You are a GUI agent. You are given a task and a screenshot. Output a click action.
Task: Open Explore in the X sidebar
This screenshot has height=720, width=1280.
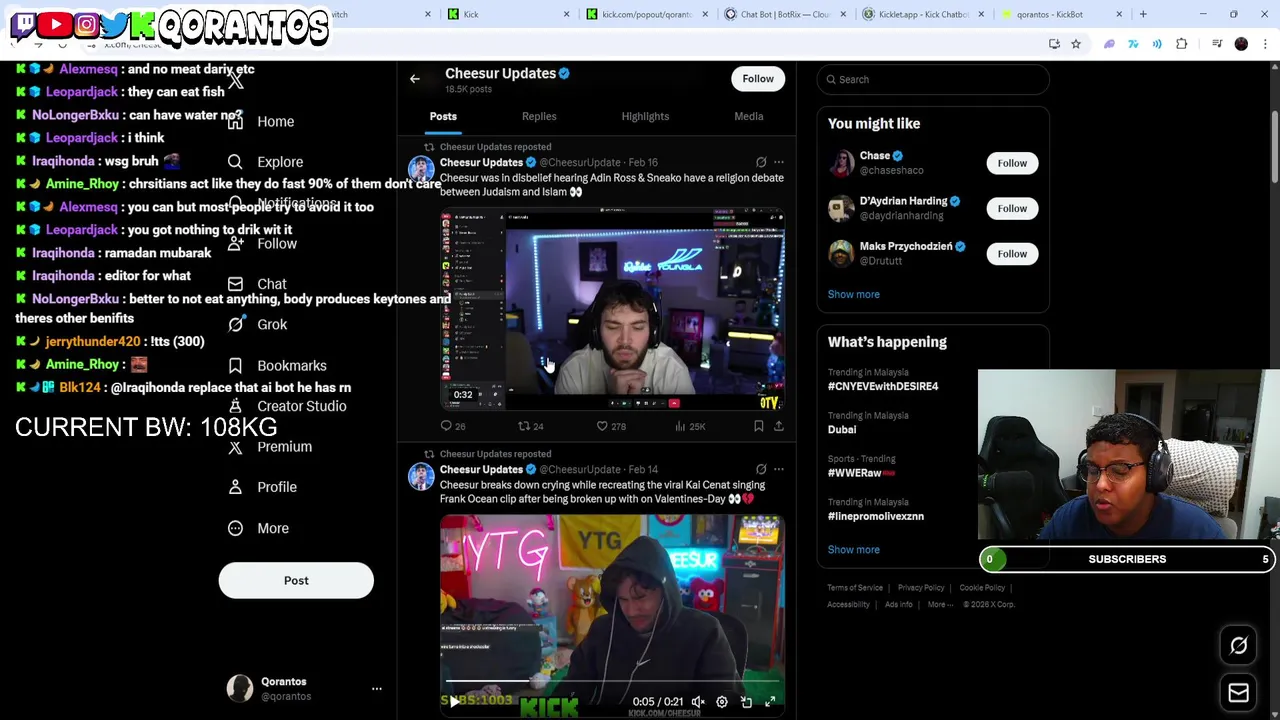(x=264, y=162)
